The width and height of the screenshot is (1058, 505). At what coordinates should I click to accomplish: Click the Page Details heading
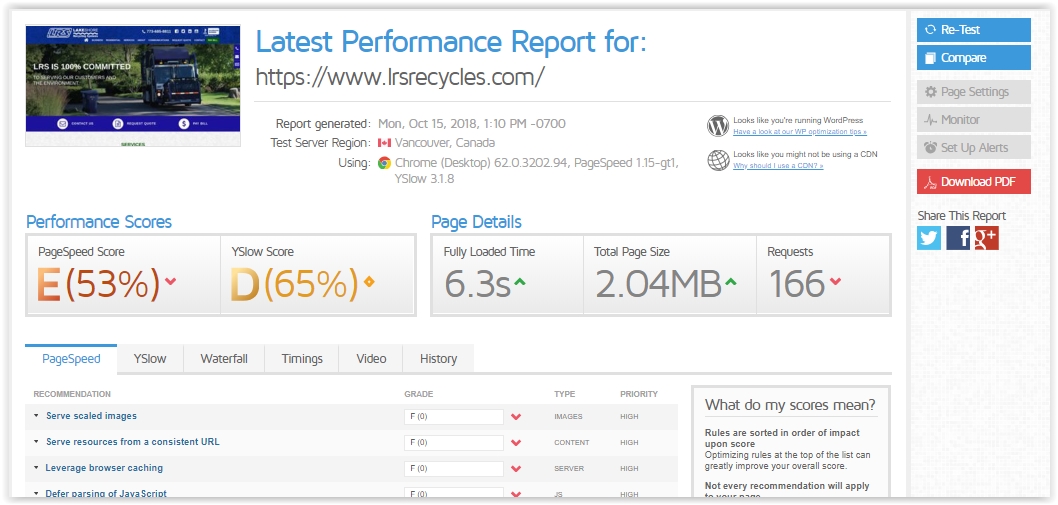pyautogui.click(x=476, y=222)
